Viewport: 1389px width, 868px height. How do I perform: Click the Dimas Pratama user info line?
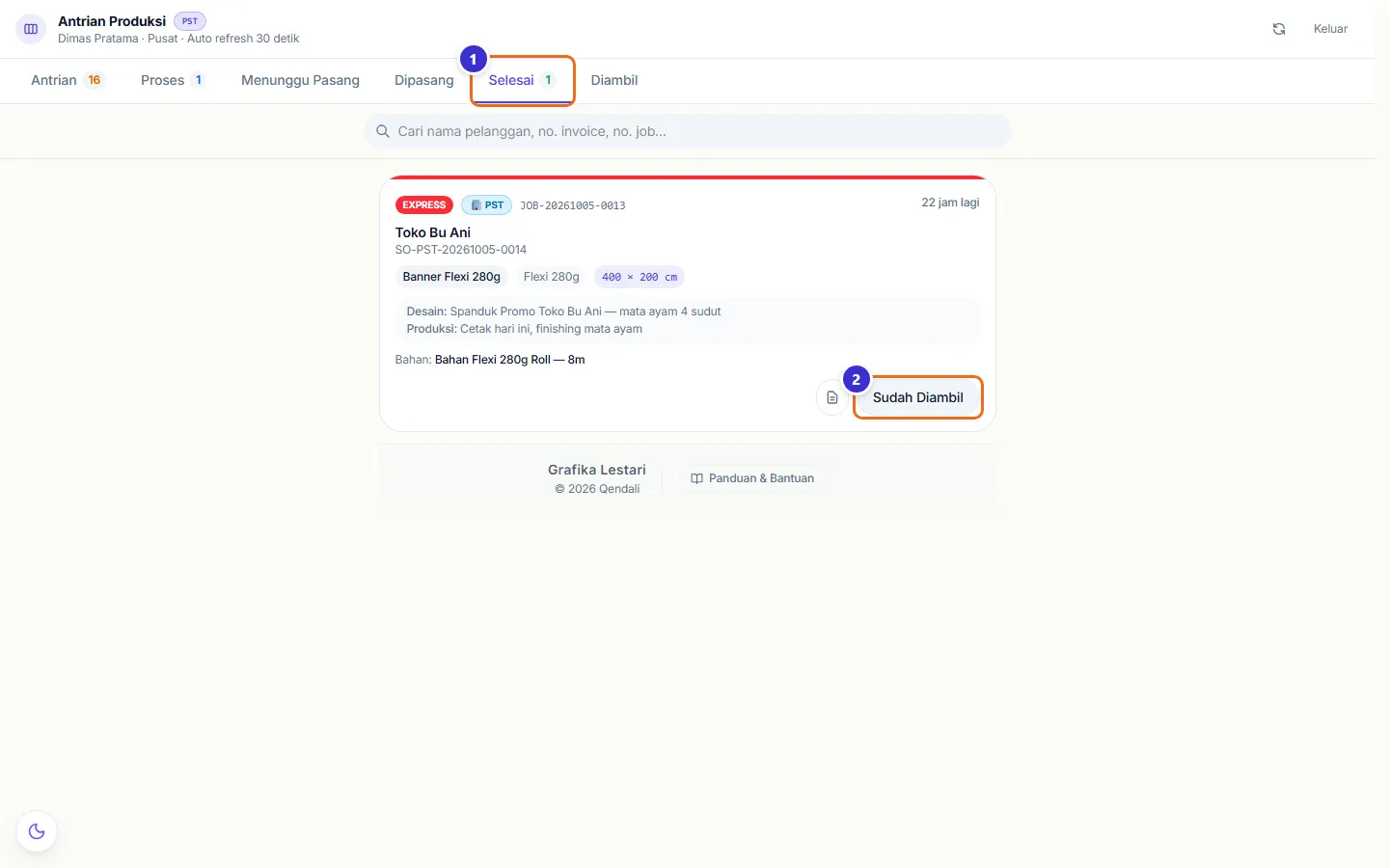coord(178,39)
